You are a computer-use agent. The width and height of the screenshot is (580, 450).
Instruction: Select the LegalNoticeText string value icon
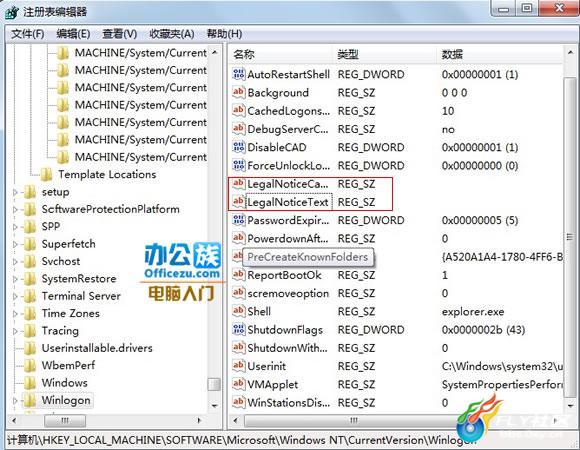pos(239,202)
